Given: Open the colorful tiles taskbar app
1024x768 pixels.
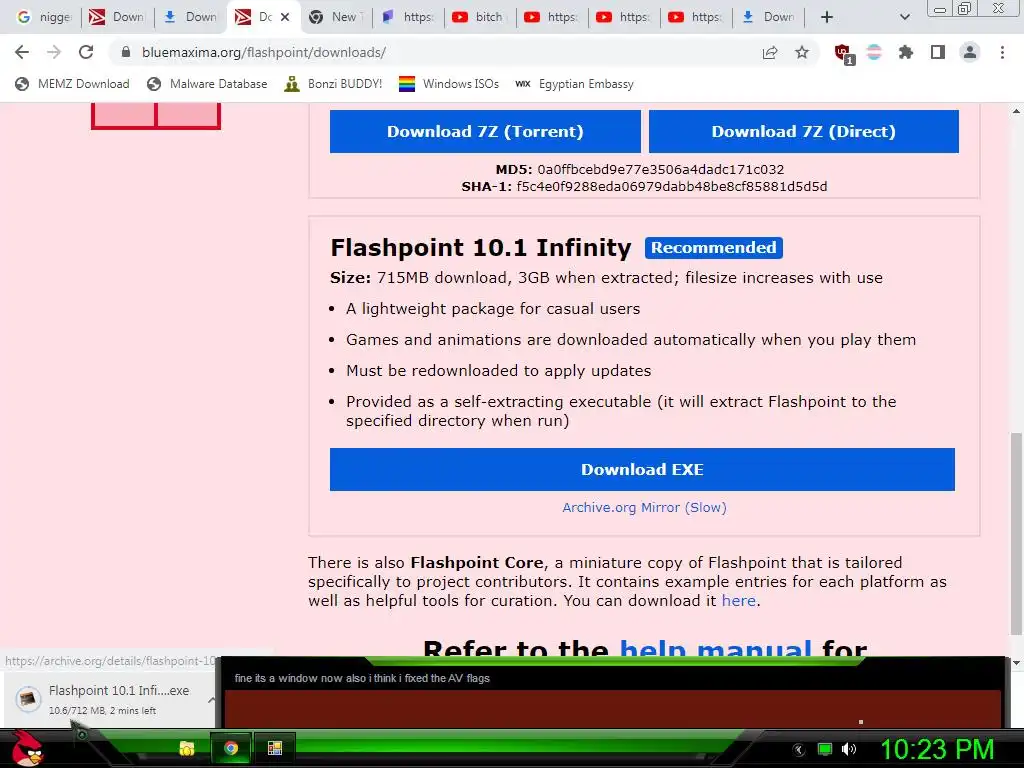Looking at the screenshot, I should (275, 748).
